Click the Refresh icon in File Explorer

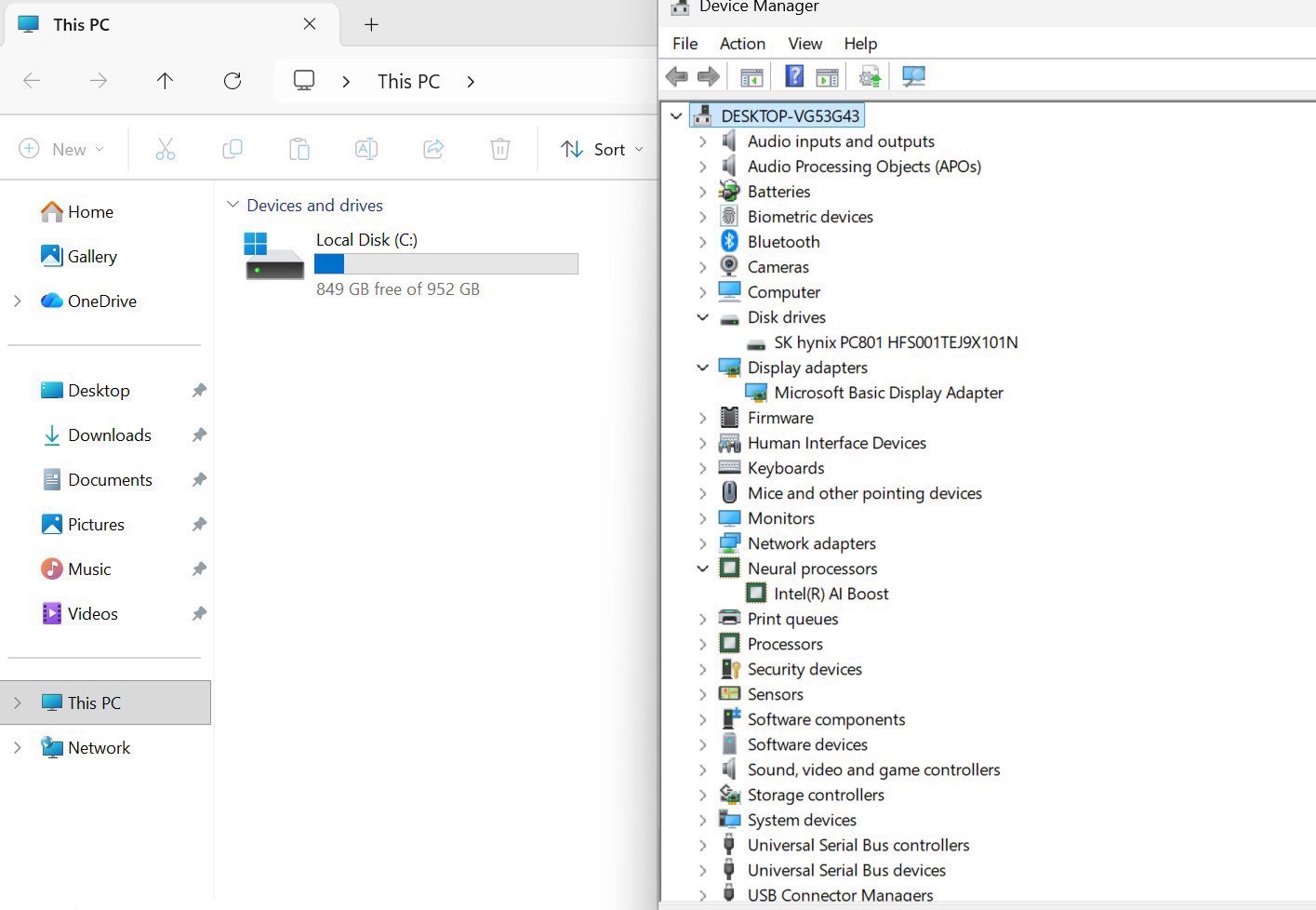233,81
